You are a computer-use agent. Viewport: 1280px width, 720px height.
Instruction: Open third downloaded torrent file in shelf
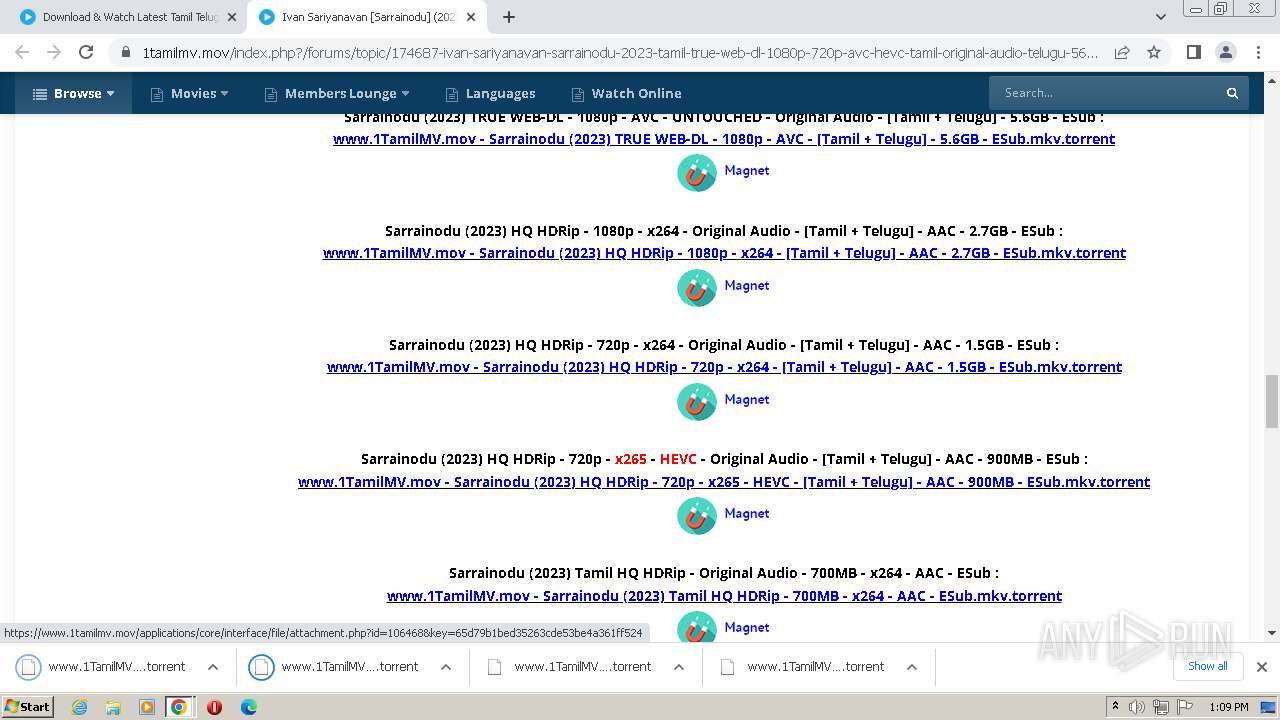point(571,667)
